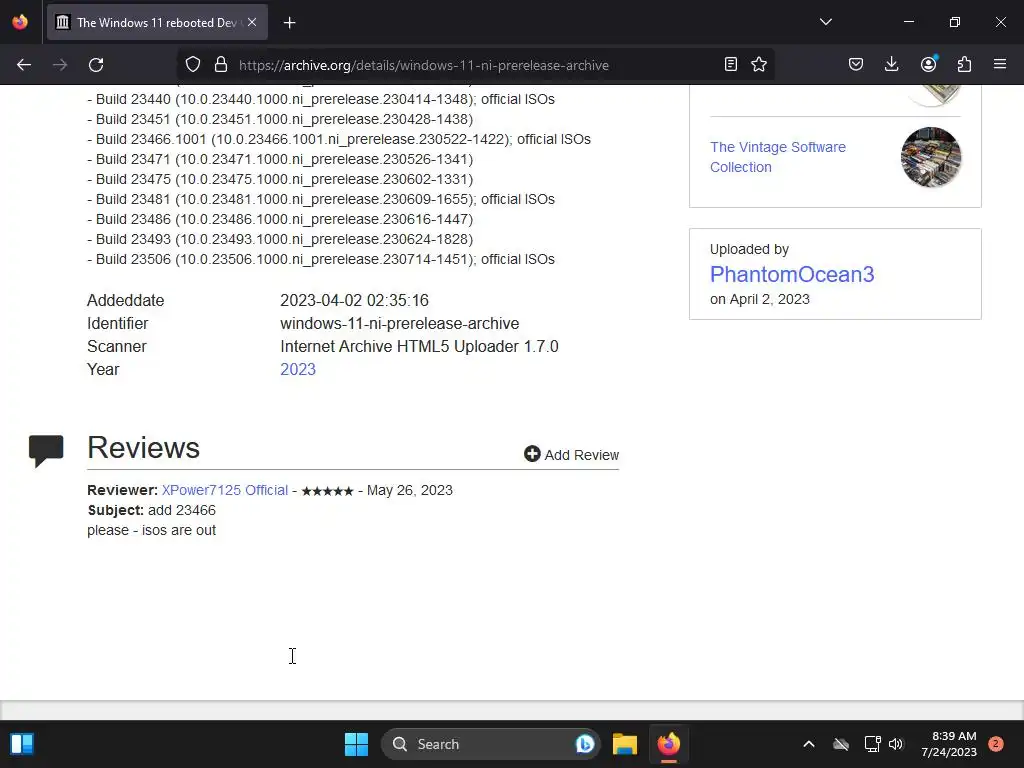Select the Build 23466.1001 entry text
This screenshot has height=768, width=1024.
coord(338,139)
